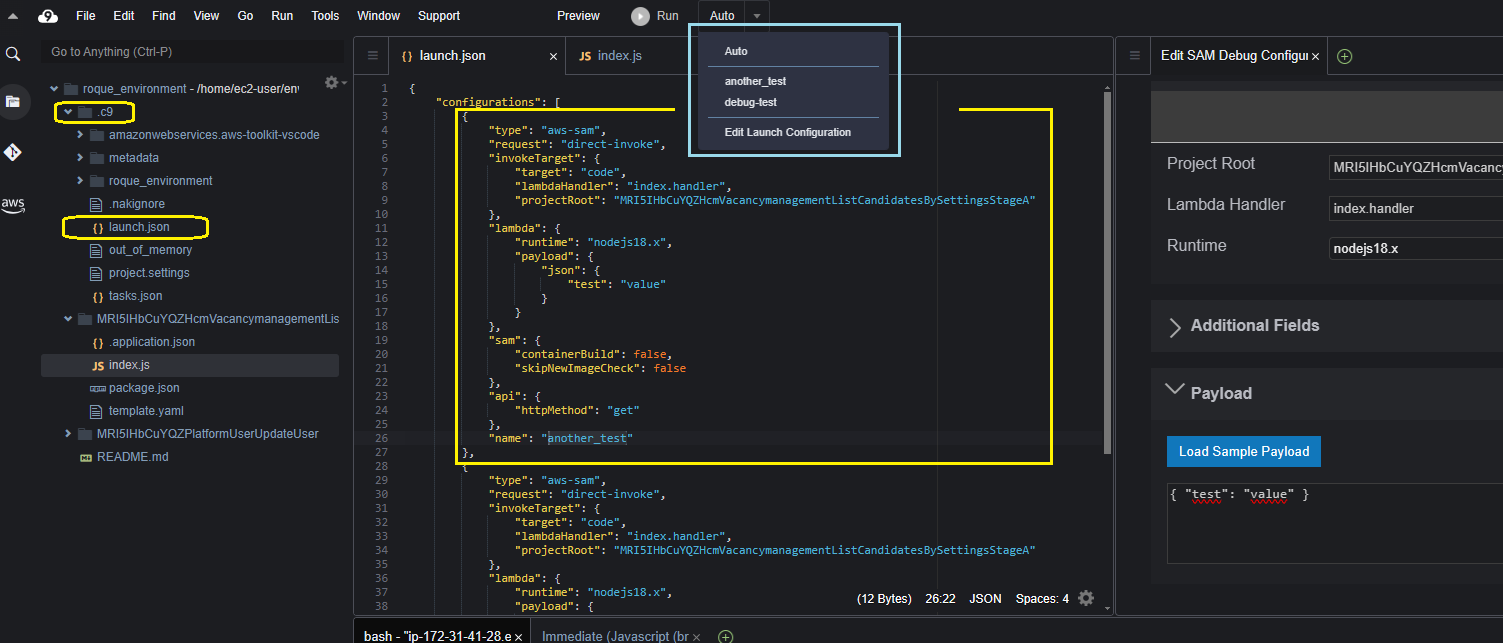Close the bash terminal tab
The width and height of the screenshot is (1503, 643).
point(521,636)
